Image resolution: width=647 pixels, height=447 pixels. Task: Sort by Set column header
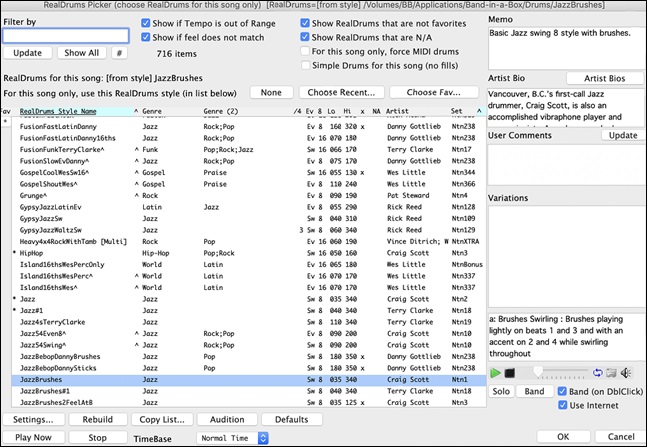coord(456,111)
